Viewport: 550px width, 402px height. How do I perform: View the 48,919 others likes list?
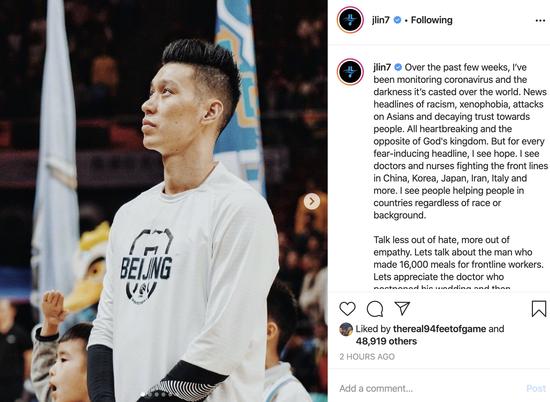[387, 341]
